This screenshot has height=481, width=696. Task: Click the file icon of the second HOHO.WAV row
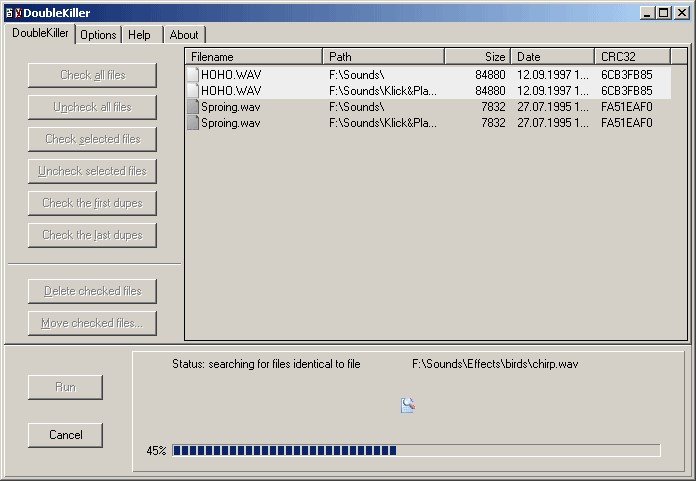tap(193, 91)
